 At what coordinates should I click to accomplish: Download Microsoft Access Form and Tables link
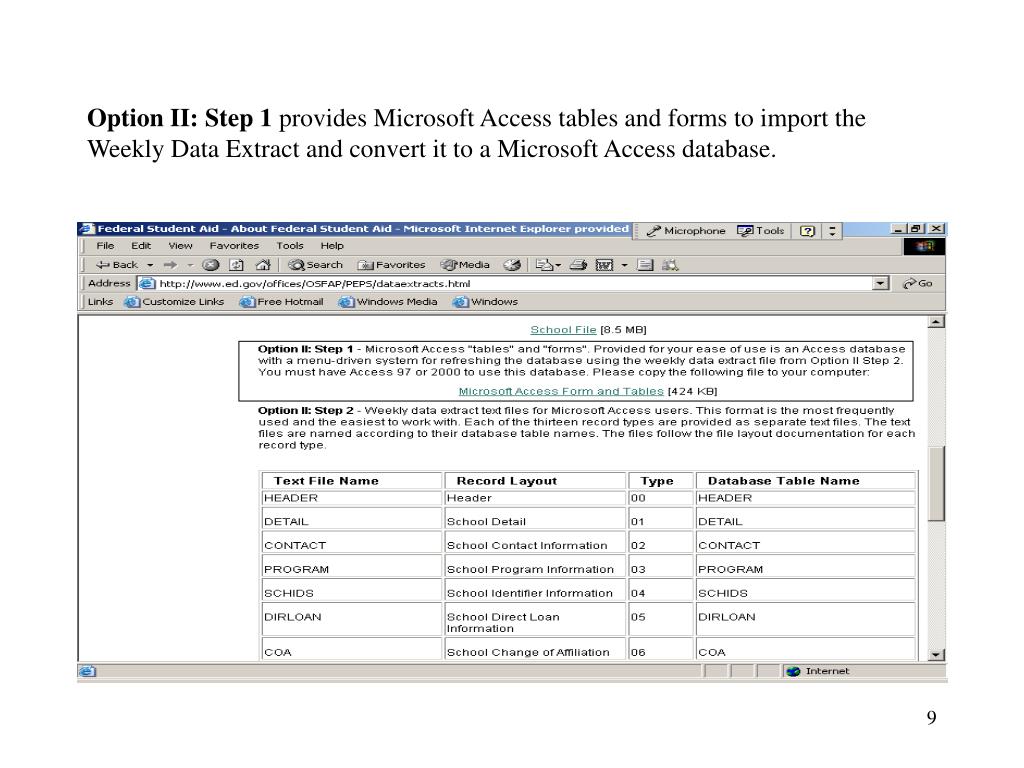[x=561, y=391]
